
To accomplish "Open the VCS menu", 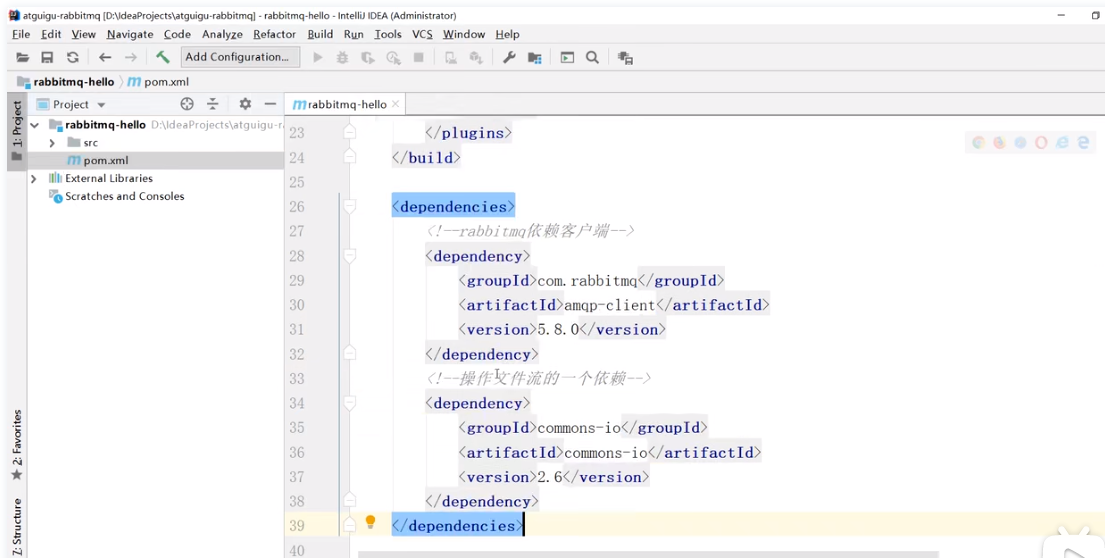I will tap(422, 34).
